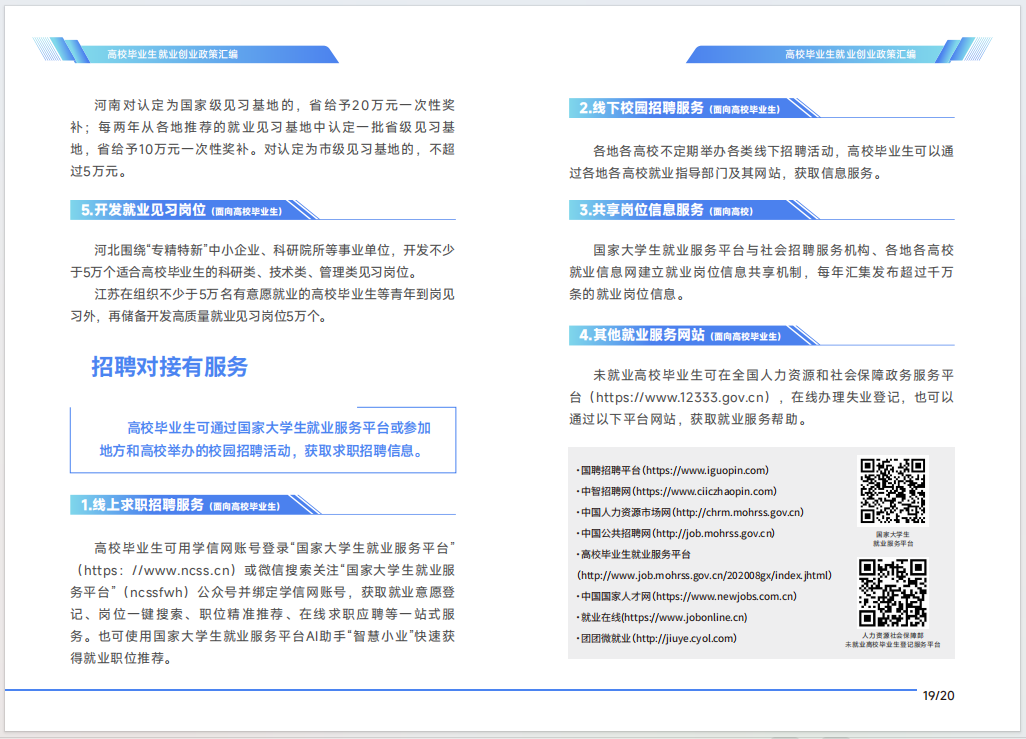
Task: Click the 未就业高校毕业生登记服务平台 QR code
Action: (893, 592)
